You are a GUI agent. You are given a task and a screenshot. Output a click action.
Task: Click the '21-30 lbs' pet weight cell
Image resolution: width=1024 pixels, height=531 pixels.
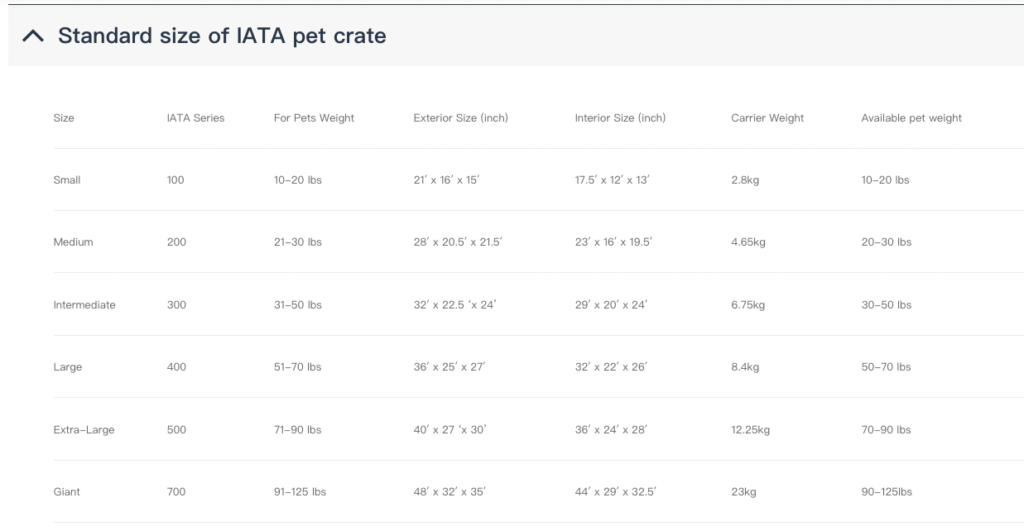[x=298, y=242]
